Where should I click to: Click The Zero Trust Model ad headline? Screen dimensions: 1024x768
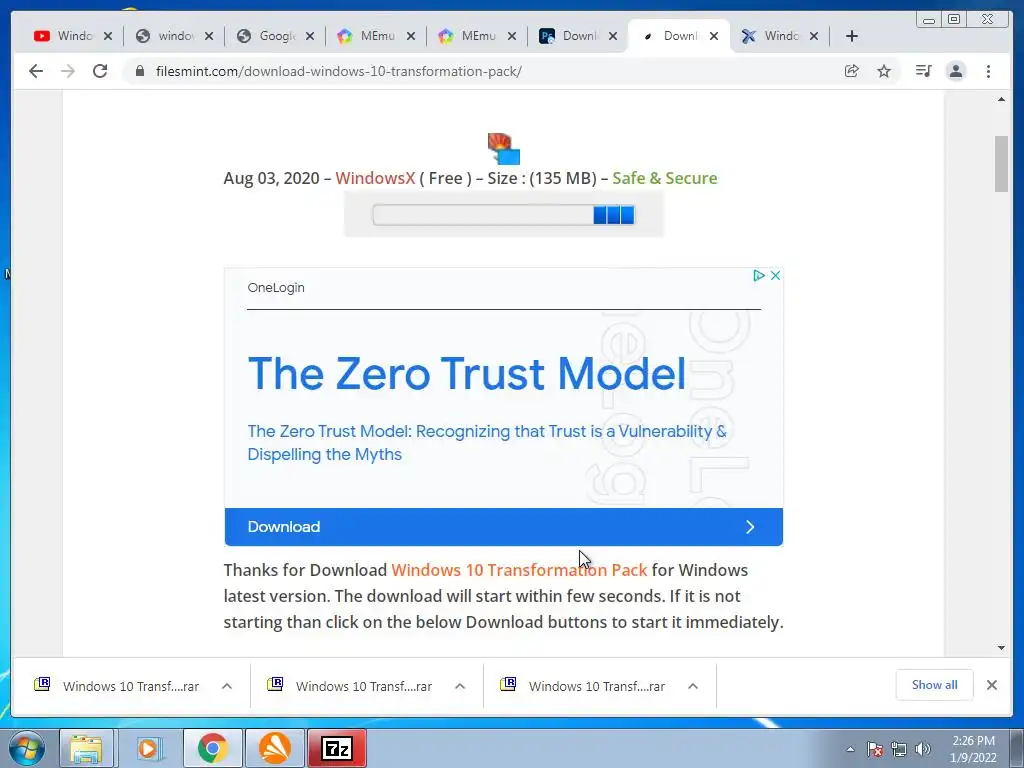pyautogui.click(x=467, y=374)
